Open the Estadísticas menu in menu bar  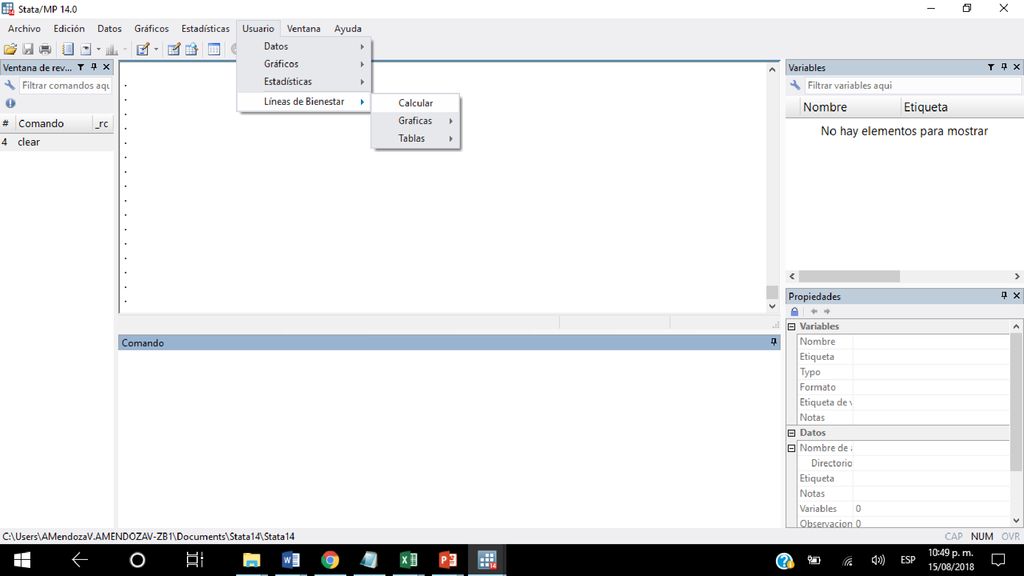pyautogui.click(x=206, y=29)
